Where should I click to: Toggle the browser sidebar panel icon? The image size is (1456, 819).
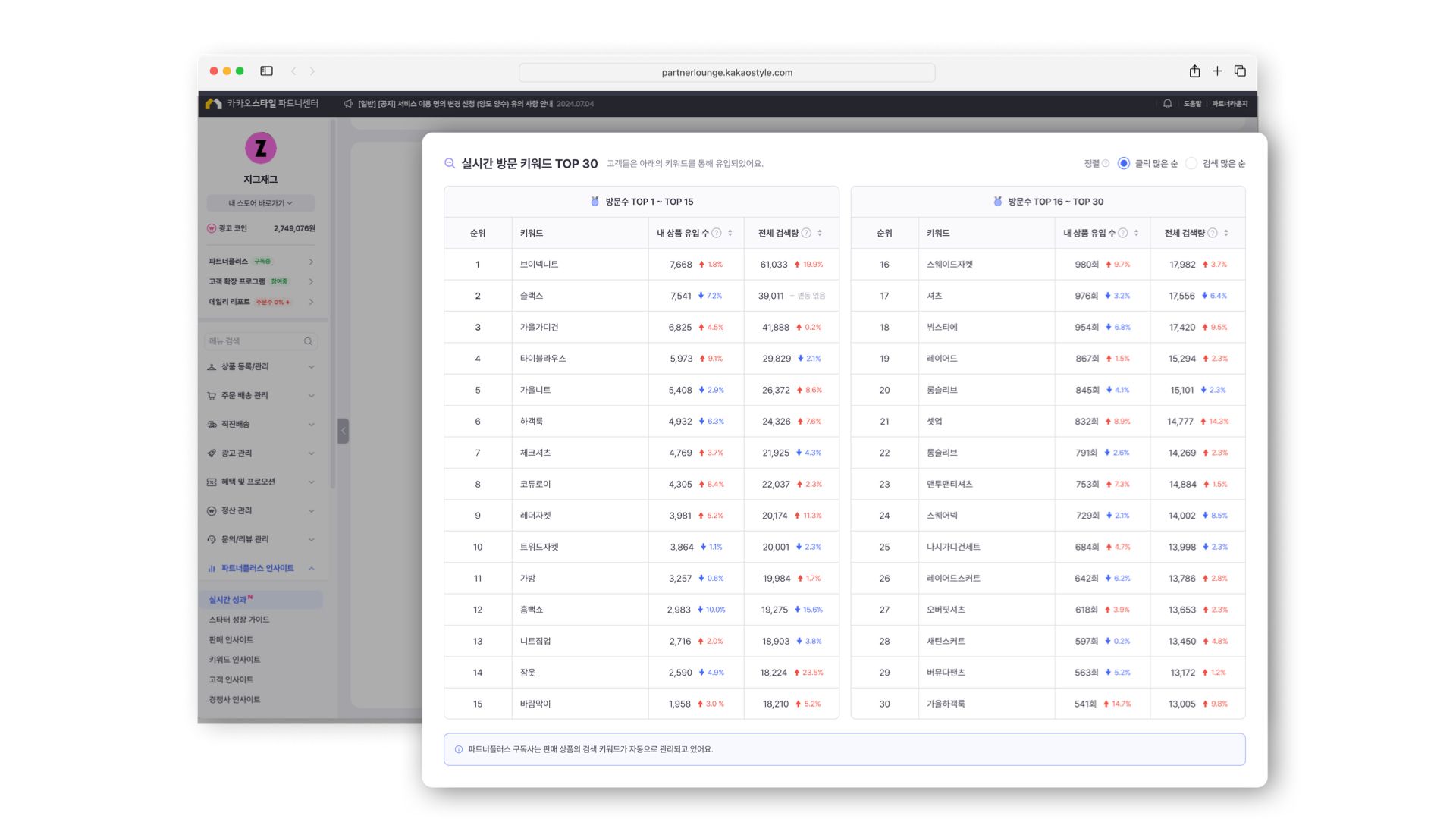click(266, 71)
